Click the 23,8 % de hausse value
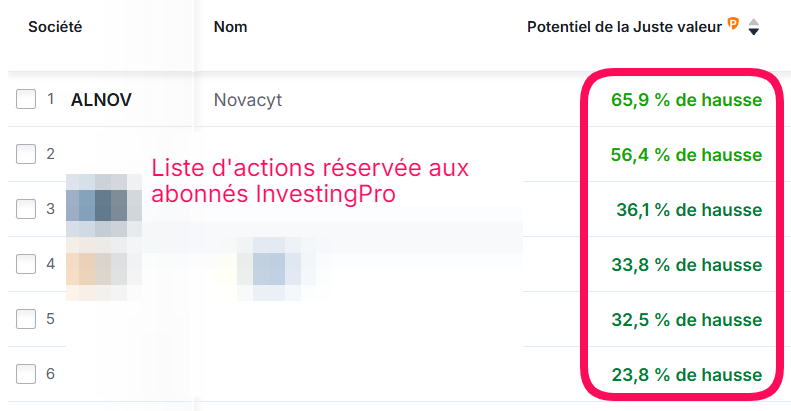Viewport: 791px width, 411px height. pos(686,375)
